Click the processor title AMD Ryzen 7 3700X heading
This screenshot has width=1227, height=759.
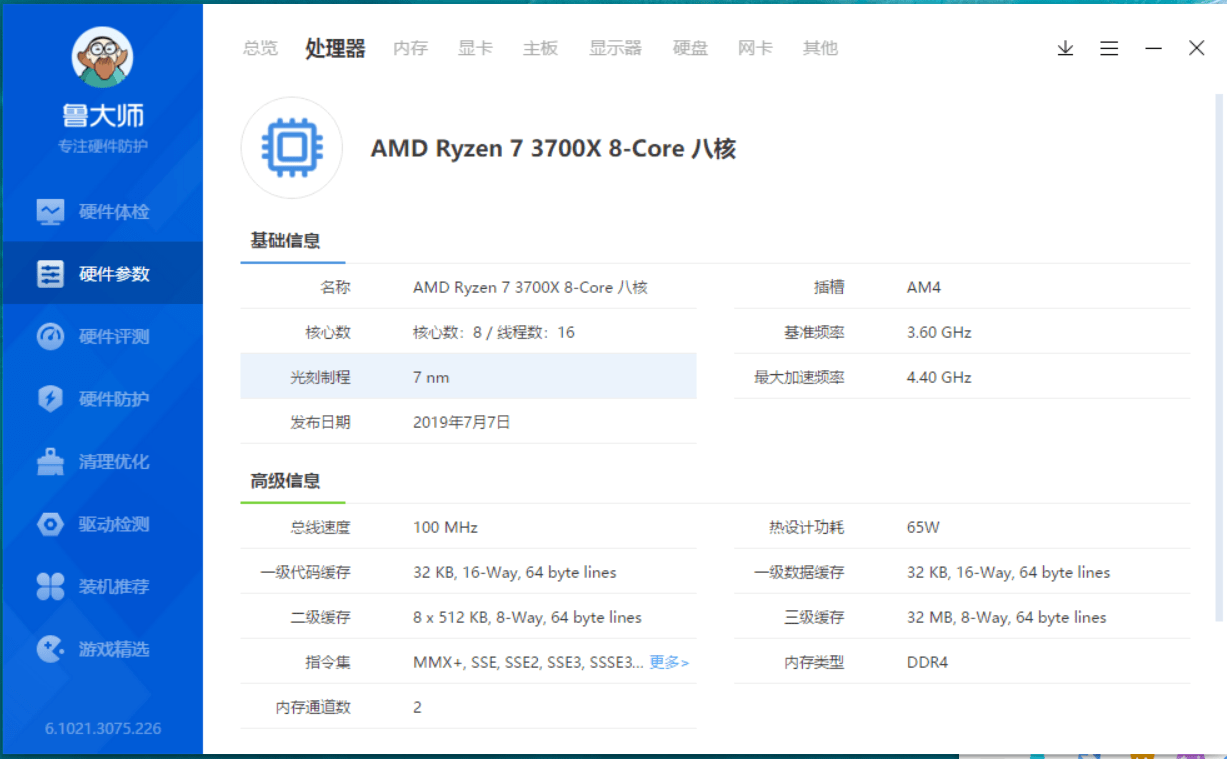[x=553, y=149]
